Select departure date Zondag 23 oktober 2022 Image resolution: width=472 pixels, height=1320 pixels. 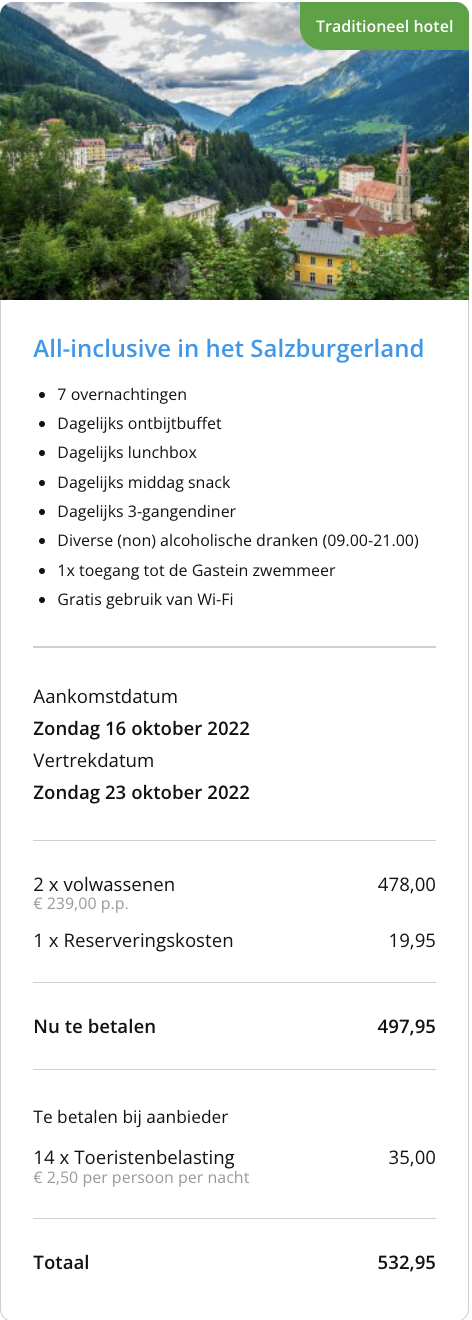coord(141,793)
